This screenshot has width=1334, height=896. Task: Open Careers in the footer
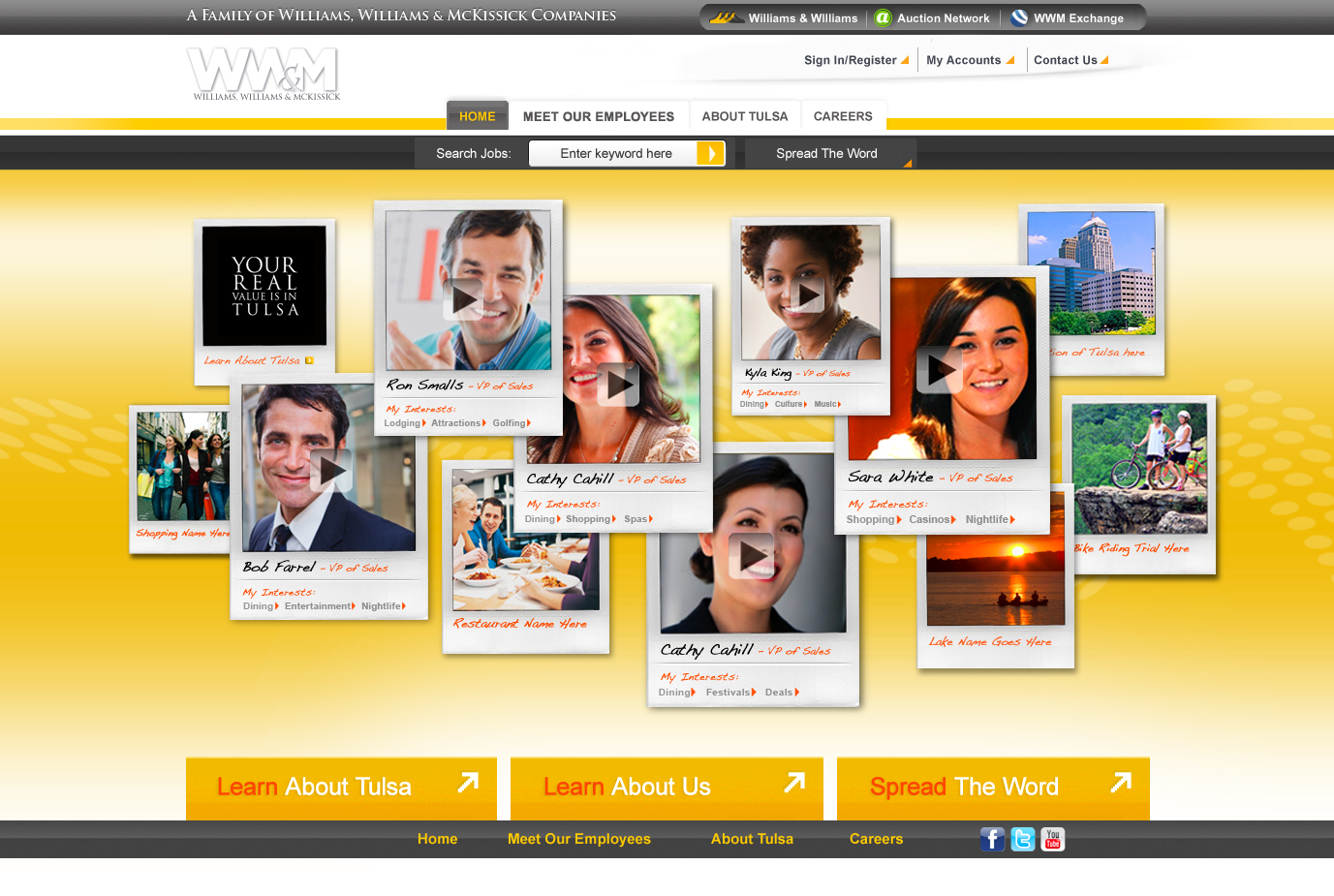click(x=876, y=839)
